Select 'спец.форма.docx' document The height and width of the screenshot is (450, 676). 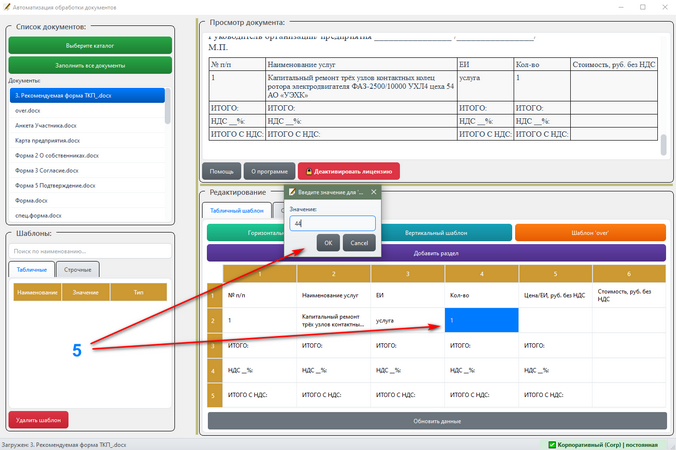pyautogui.click(x=87, y=216)
